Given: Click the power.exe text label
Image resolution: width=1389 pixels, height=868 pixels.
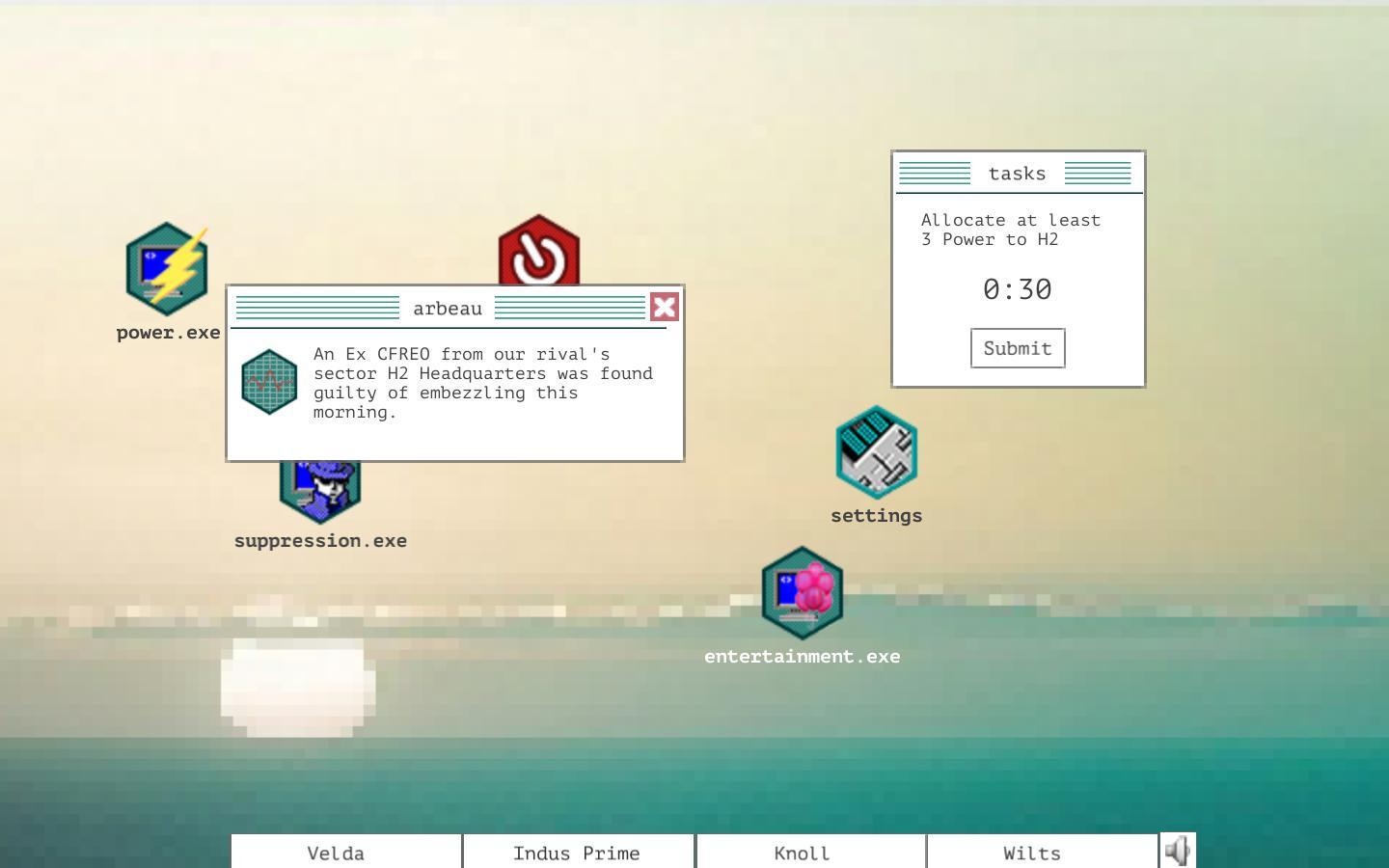Looking at the screenshot, I should pyautogui.click(x=169, y=333).
